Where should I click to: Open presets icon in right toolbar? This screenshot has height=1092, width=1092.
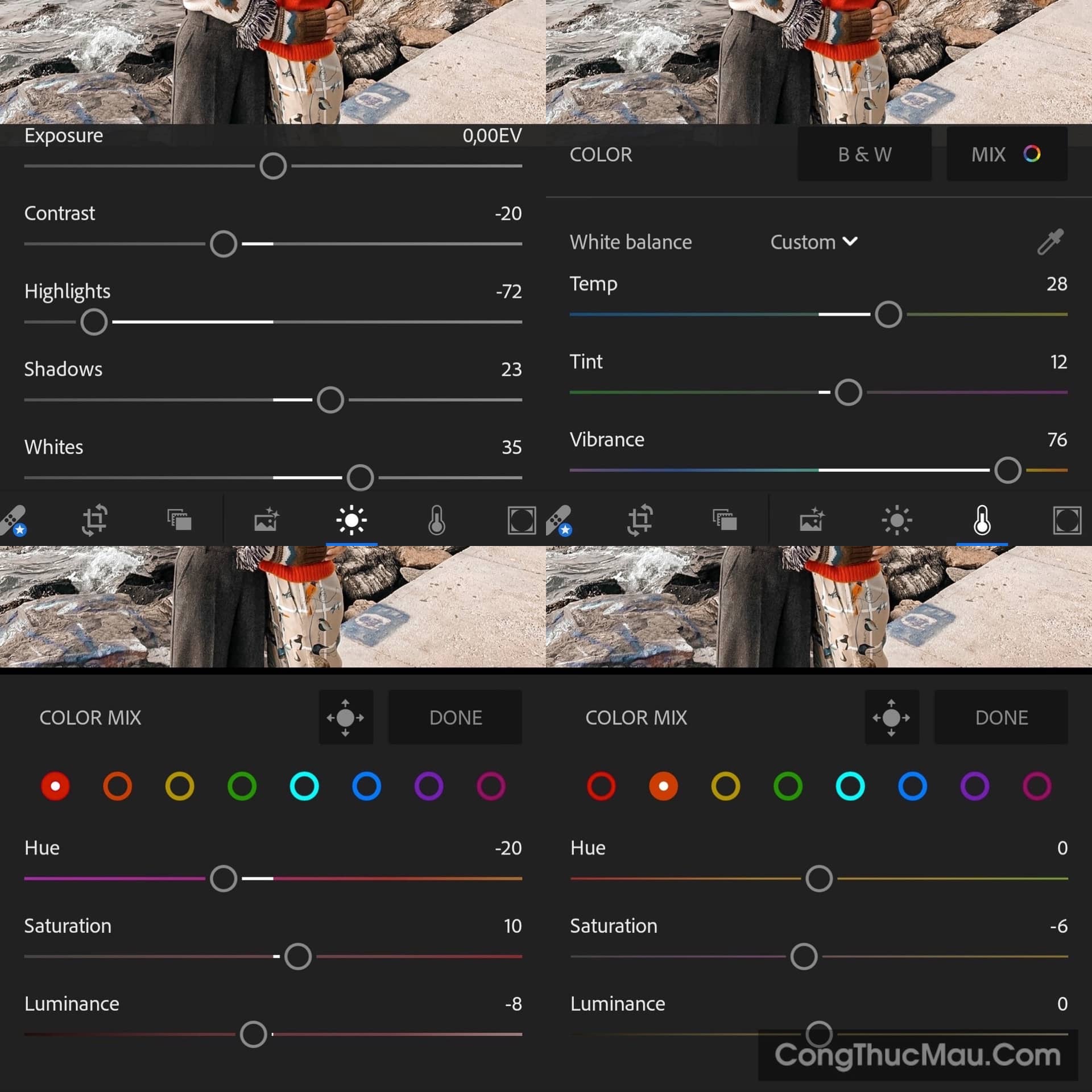[725, 520]
